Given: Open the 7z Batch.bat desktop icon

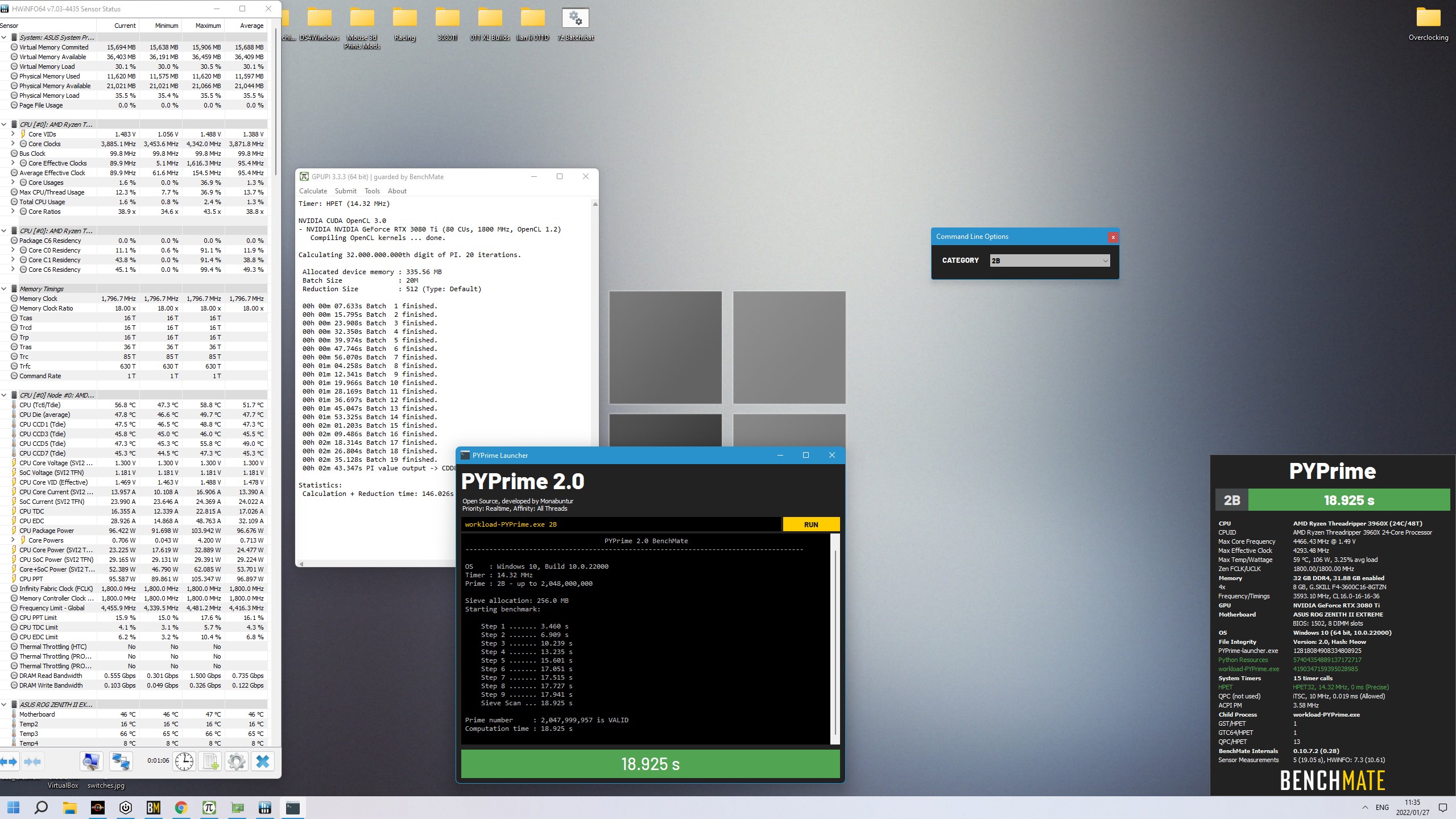Looking at the screenshot, I should click(x=576, y=24).
